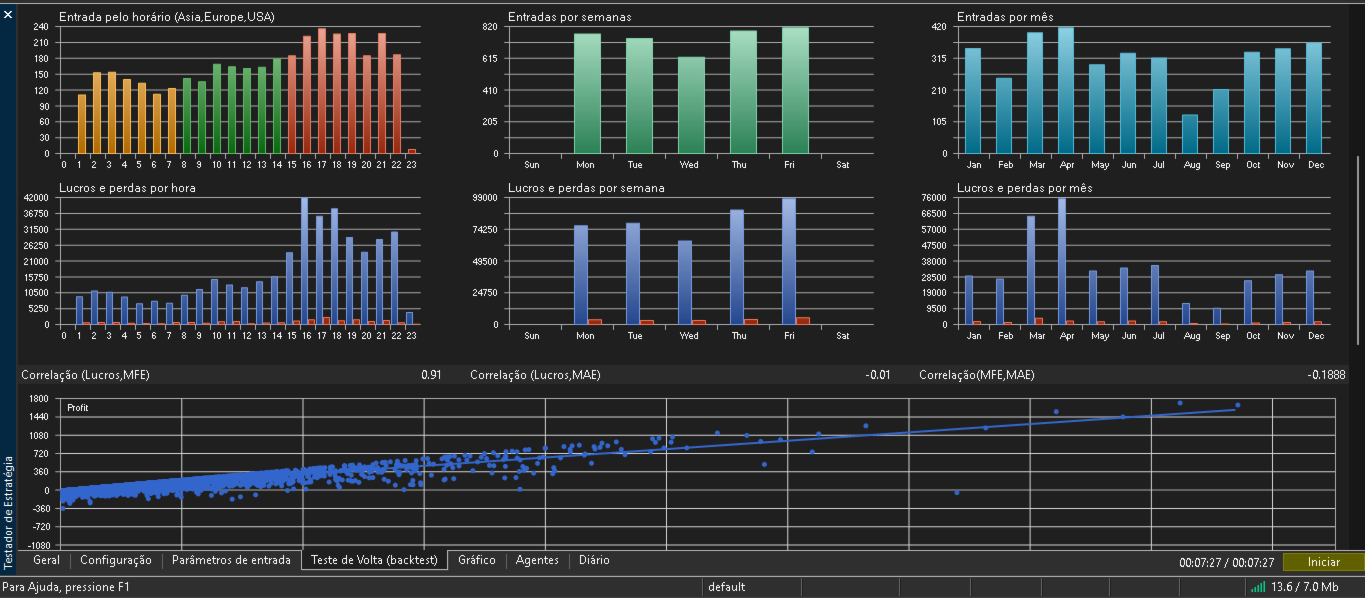Switch to the Gráfico tab

pos(477,561)
